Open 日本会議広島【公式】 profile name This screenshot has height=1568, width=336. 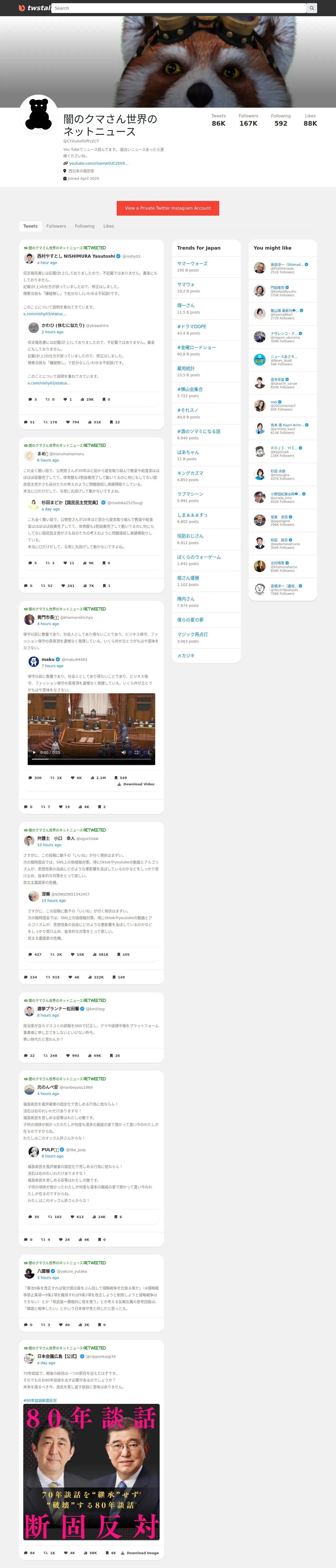tap(57, 1356)
